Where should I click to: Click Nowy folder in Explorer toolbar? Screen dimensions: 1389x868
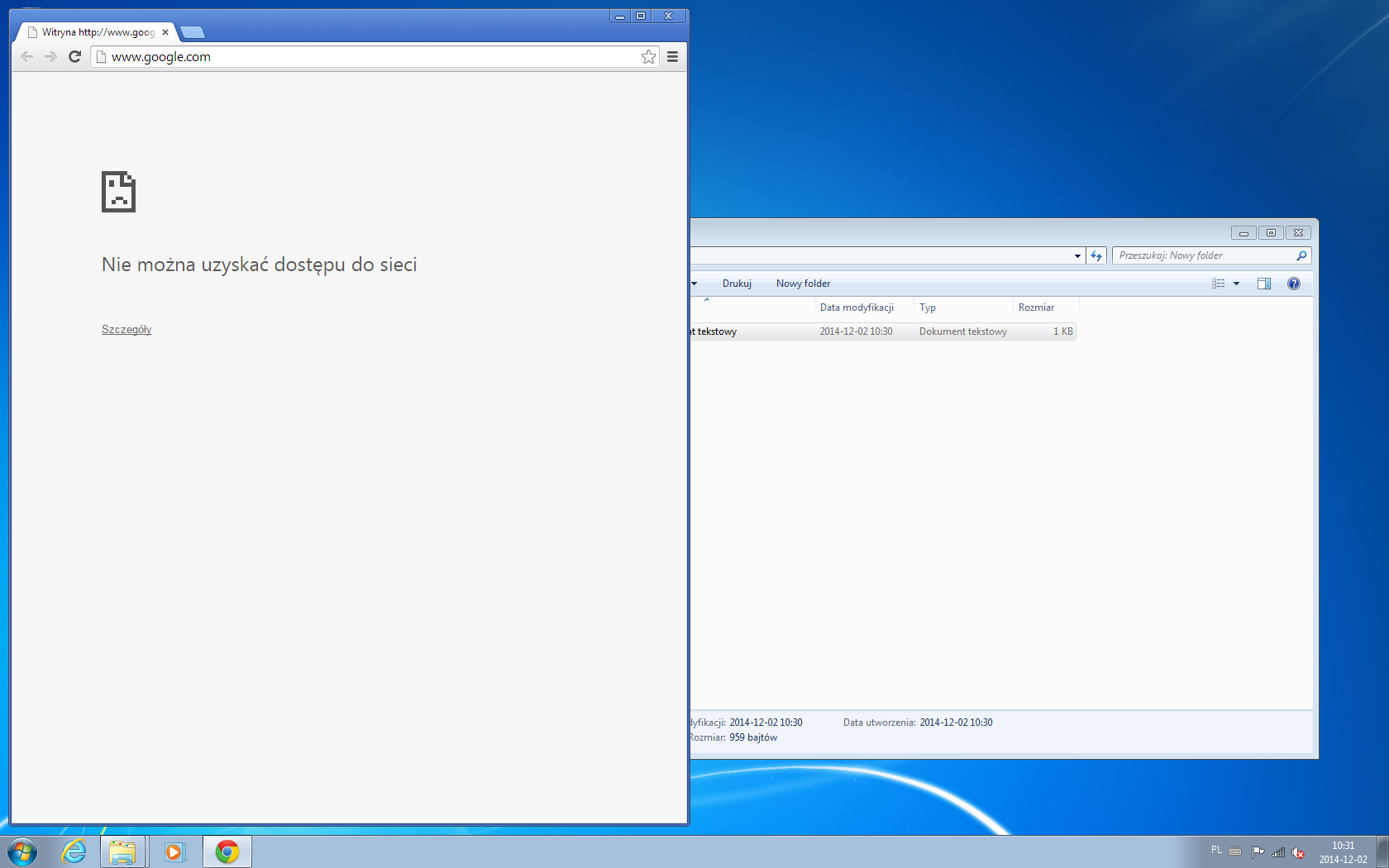click(x=803, y=284)
